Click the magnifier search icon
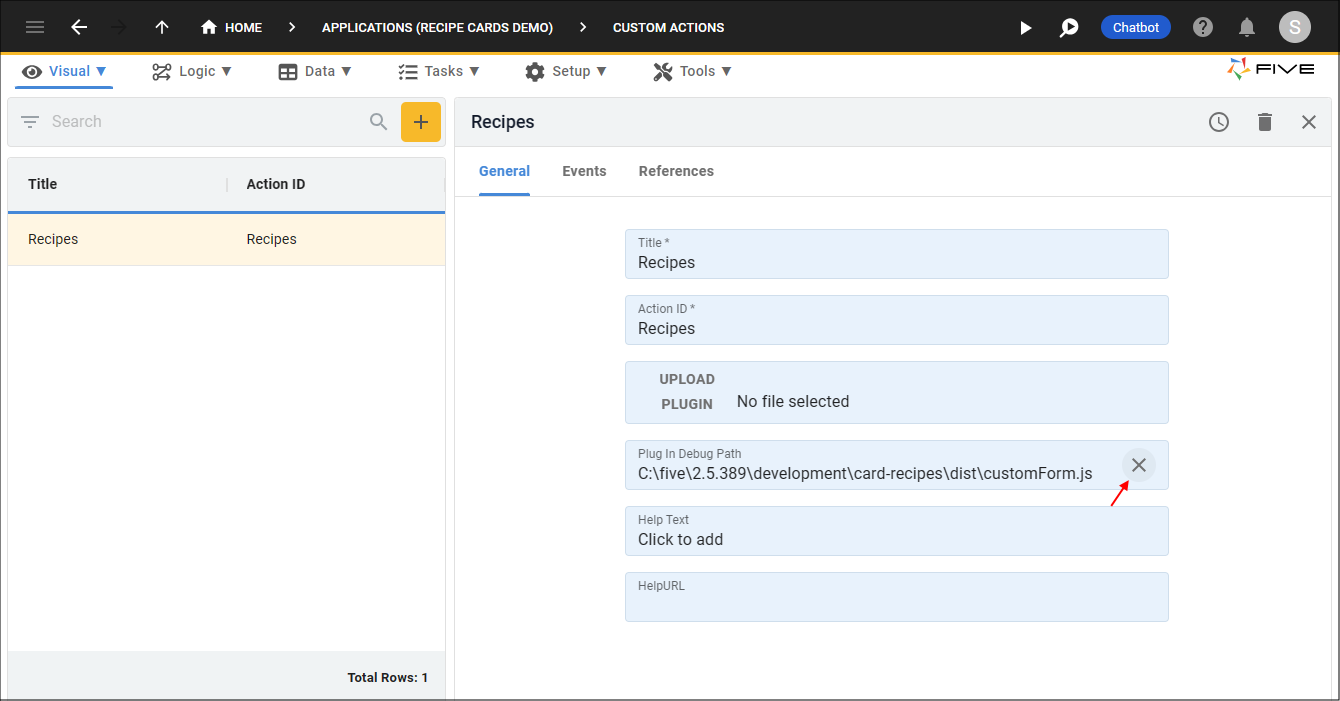 (x=378, y=122)
